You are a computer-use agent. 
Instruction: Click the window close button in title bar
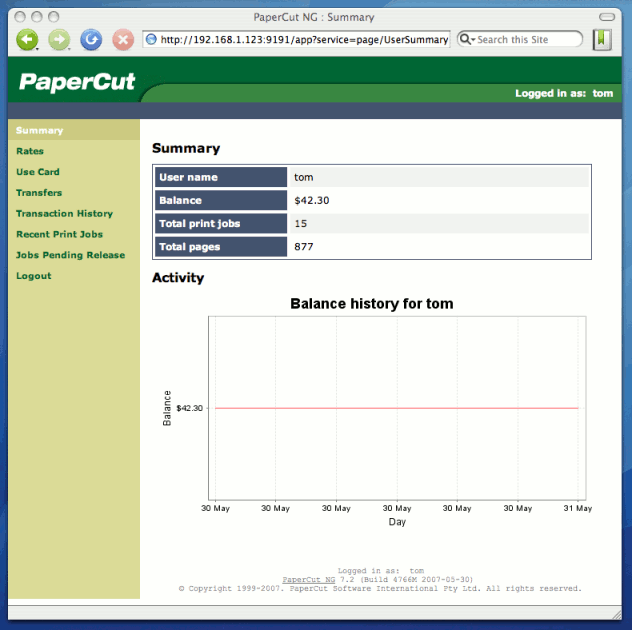(20, 17)
